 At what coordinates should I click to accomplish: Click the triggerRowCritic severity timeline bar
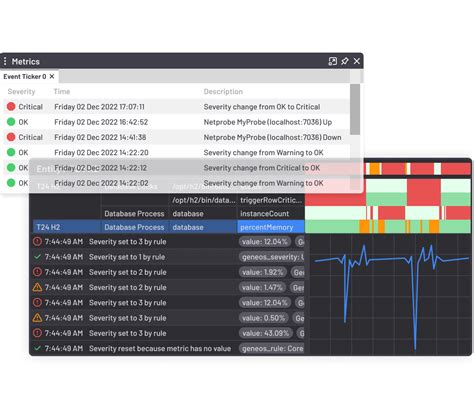388,199
